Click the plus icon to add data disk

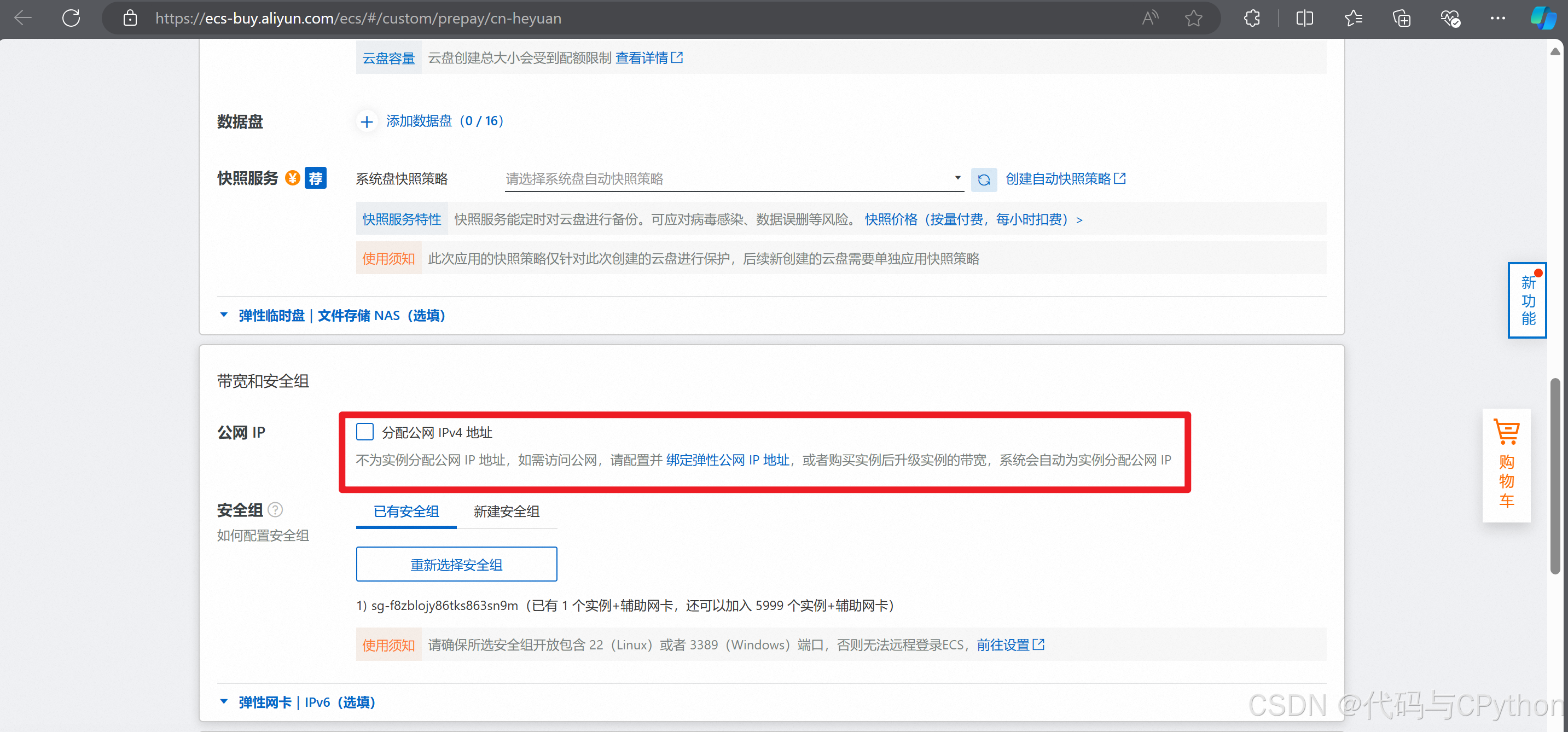pyautogui.click(x=367, y=121)
